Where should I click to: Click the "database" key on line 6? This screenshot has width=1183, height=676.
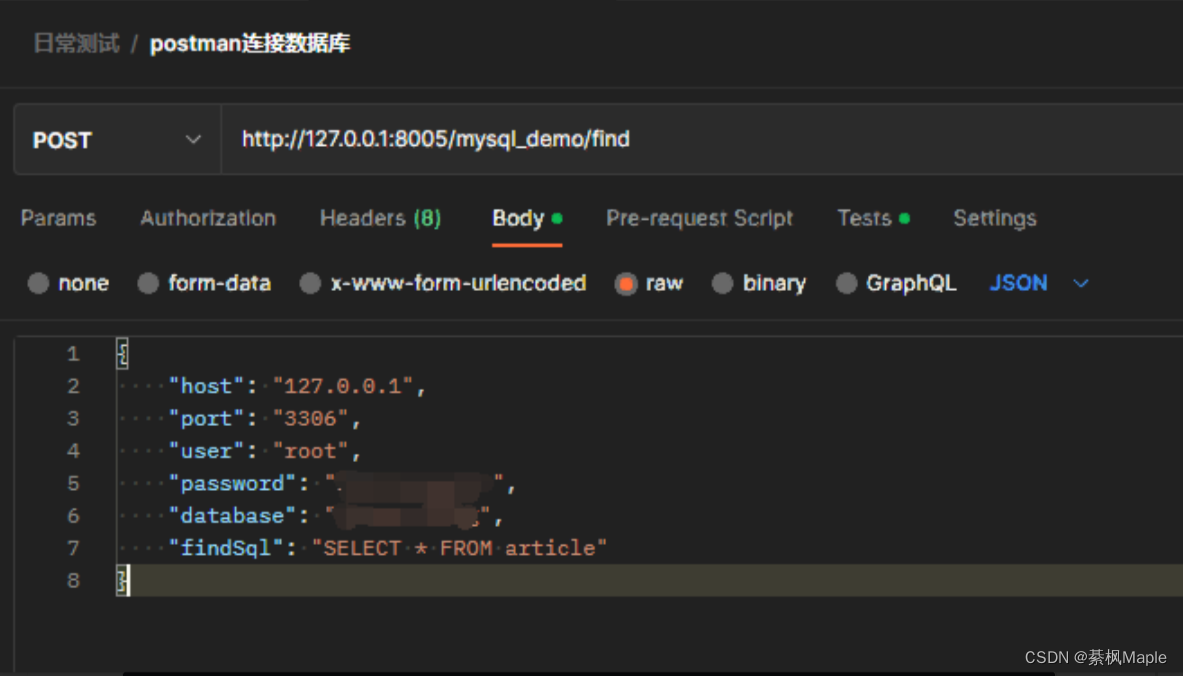(232, 516)
